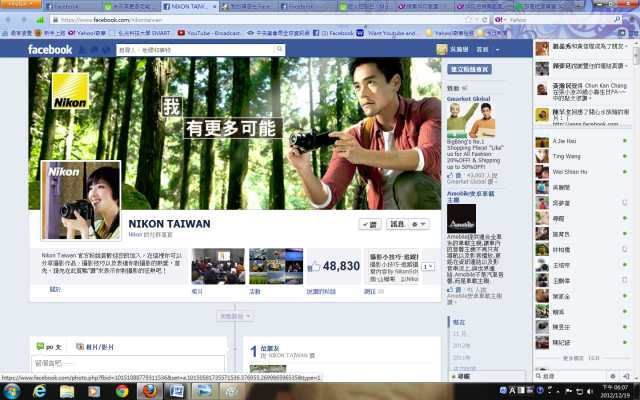The image size is (640, 400).
Task: Click the blue create page button
Action: coord(469,69)
